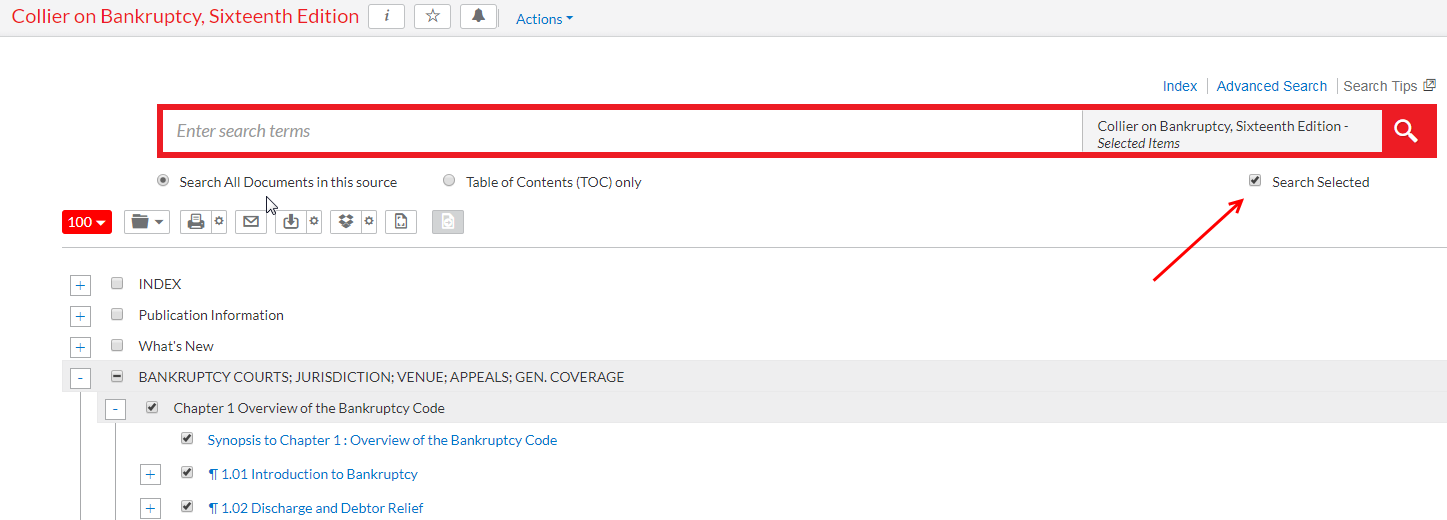The image size is (1447, 520).
Task: Click the grayed-out document export icon
Action: click(x=448, y=222)
